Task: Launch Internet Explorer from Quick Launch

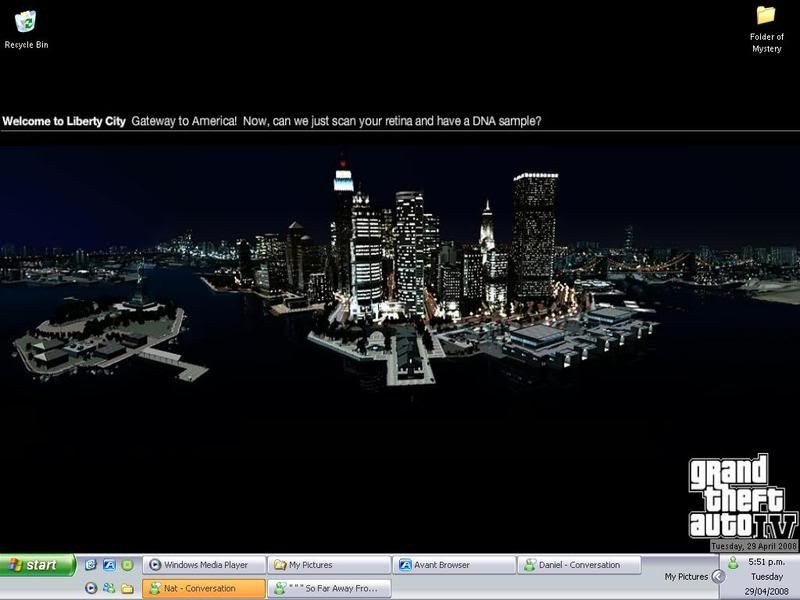Action: (91, 565)
